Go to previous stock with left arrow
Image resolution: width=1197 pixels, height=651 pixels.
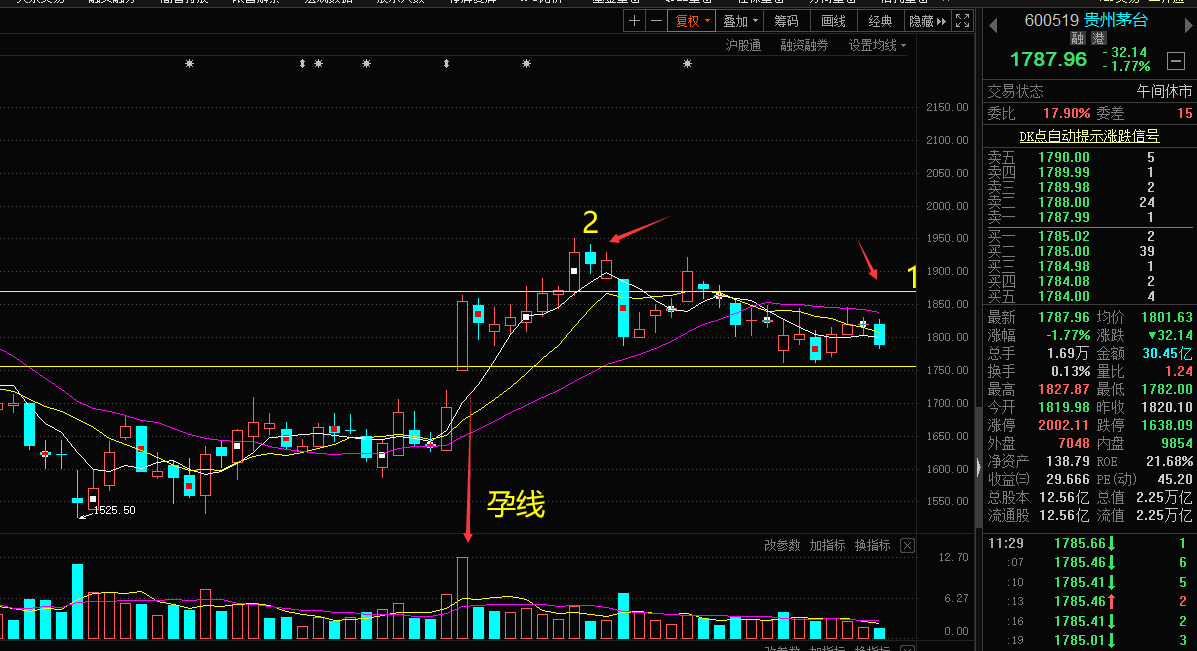tap(993, 26)
